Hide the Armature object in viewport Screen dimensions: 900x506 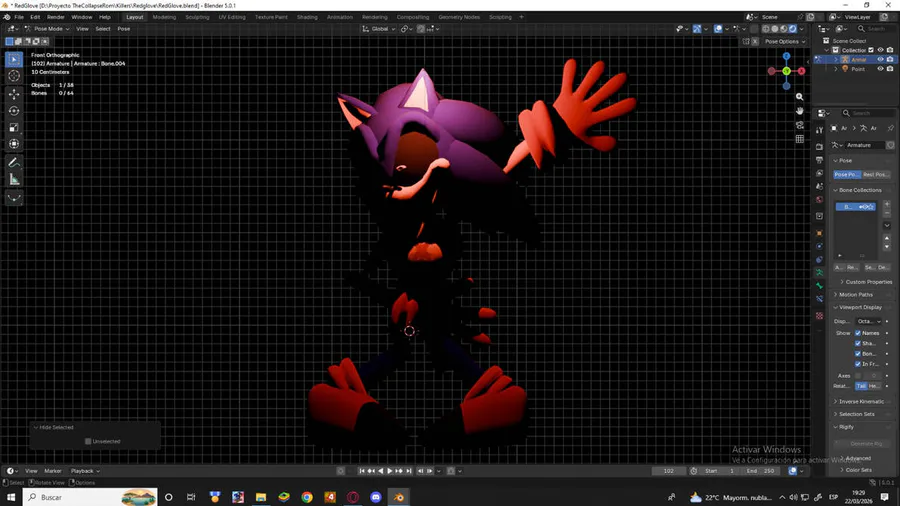pos(880,59)
